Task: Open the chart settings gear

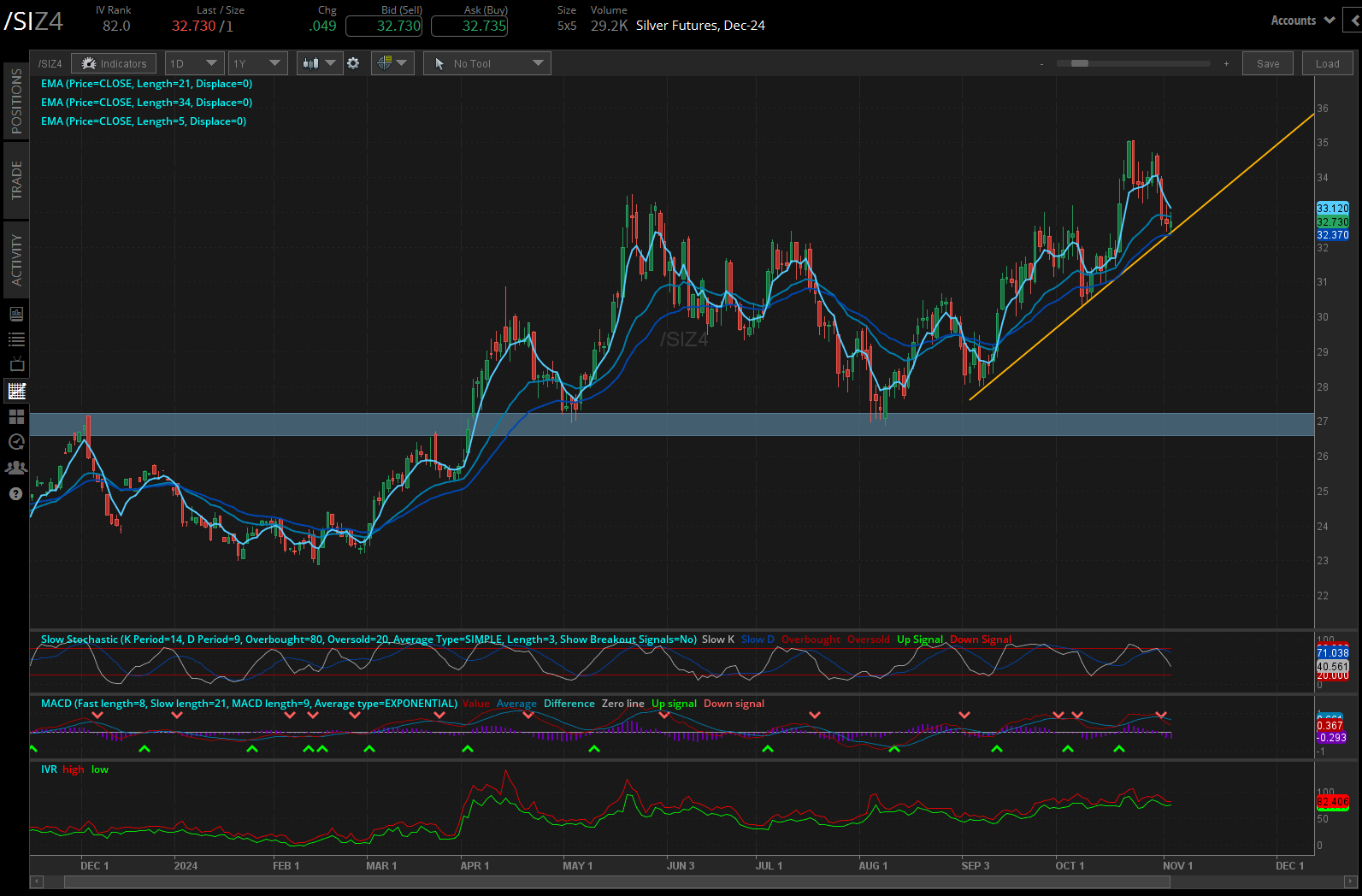Action: tap(353, 63)
